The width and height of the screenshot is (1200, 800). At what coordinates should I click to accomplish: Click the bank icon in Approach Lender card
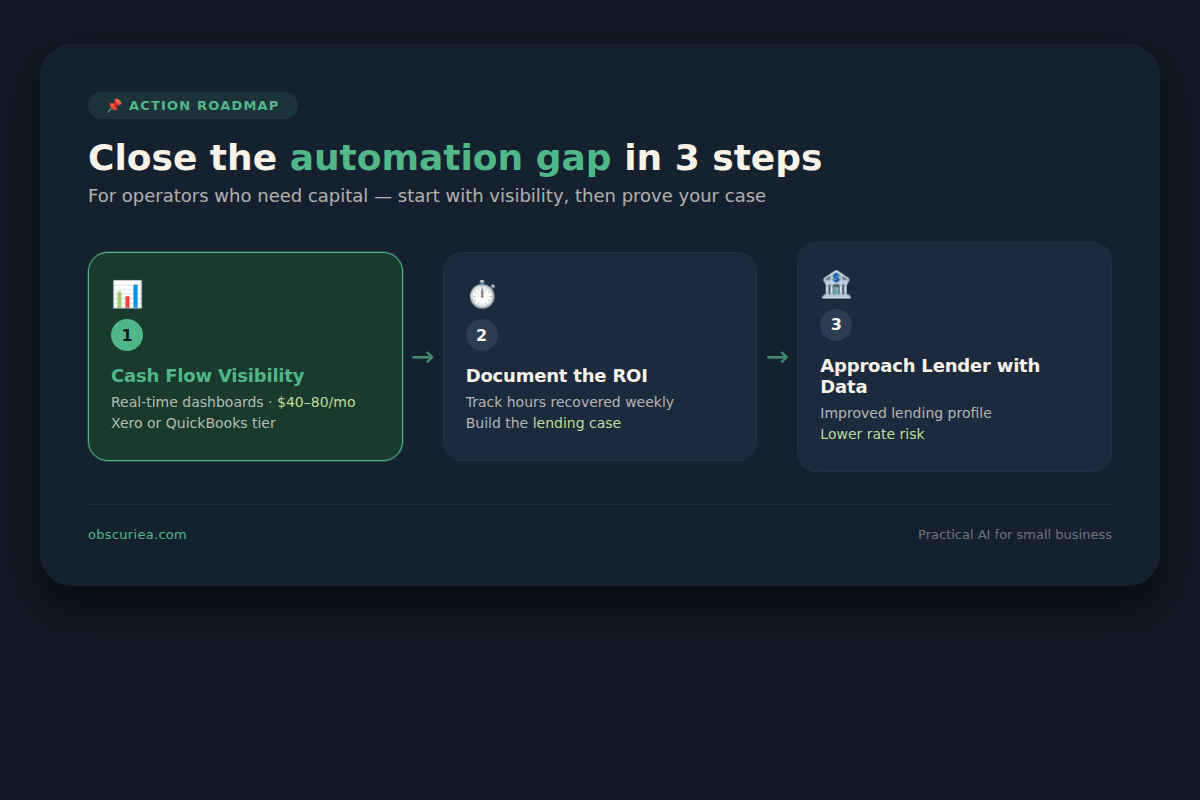coord(836,284)
